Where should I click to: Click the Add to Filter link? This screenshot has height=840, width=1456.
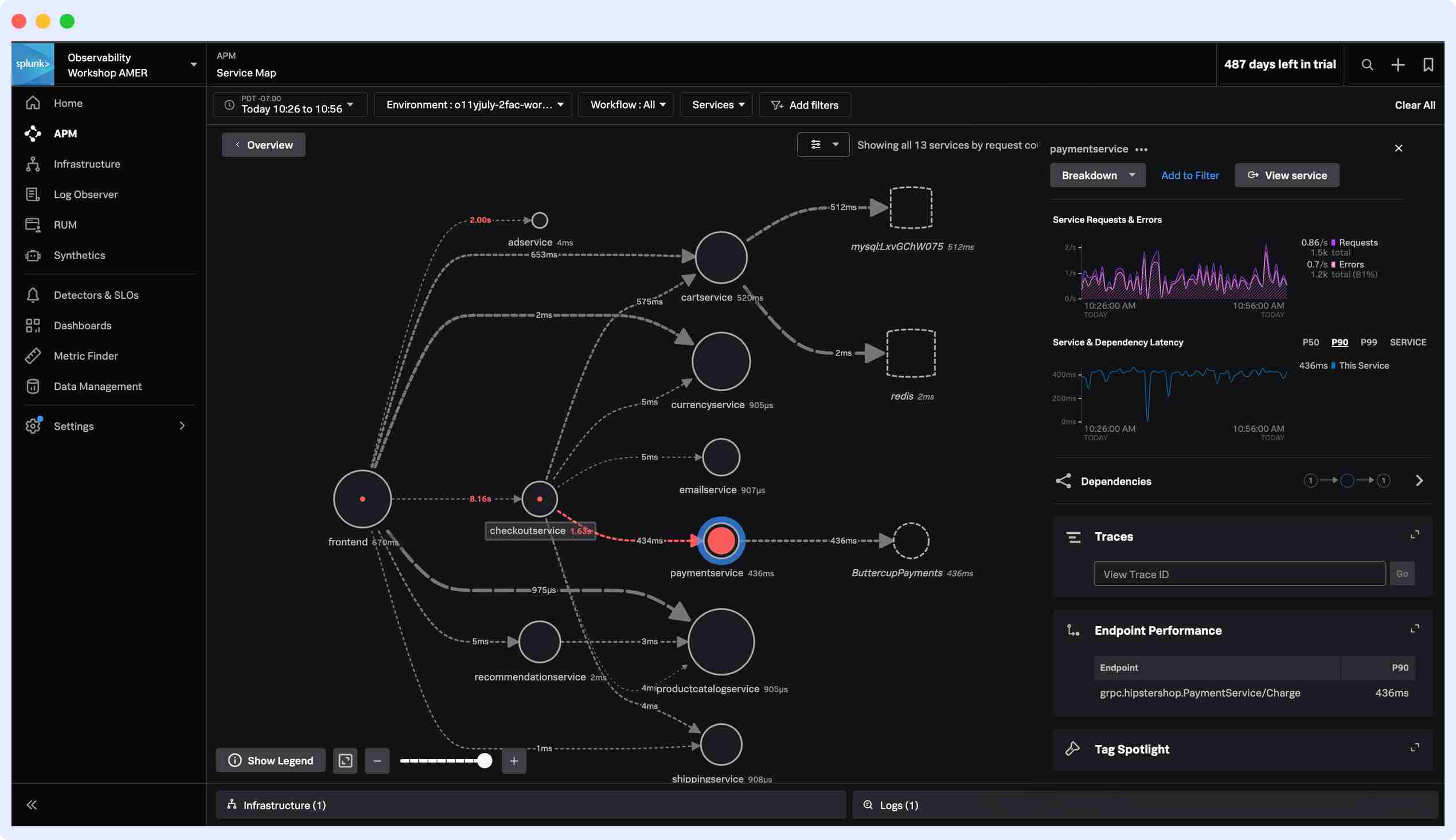(1189, 175)
